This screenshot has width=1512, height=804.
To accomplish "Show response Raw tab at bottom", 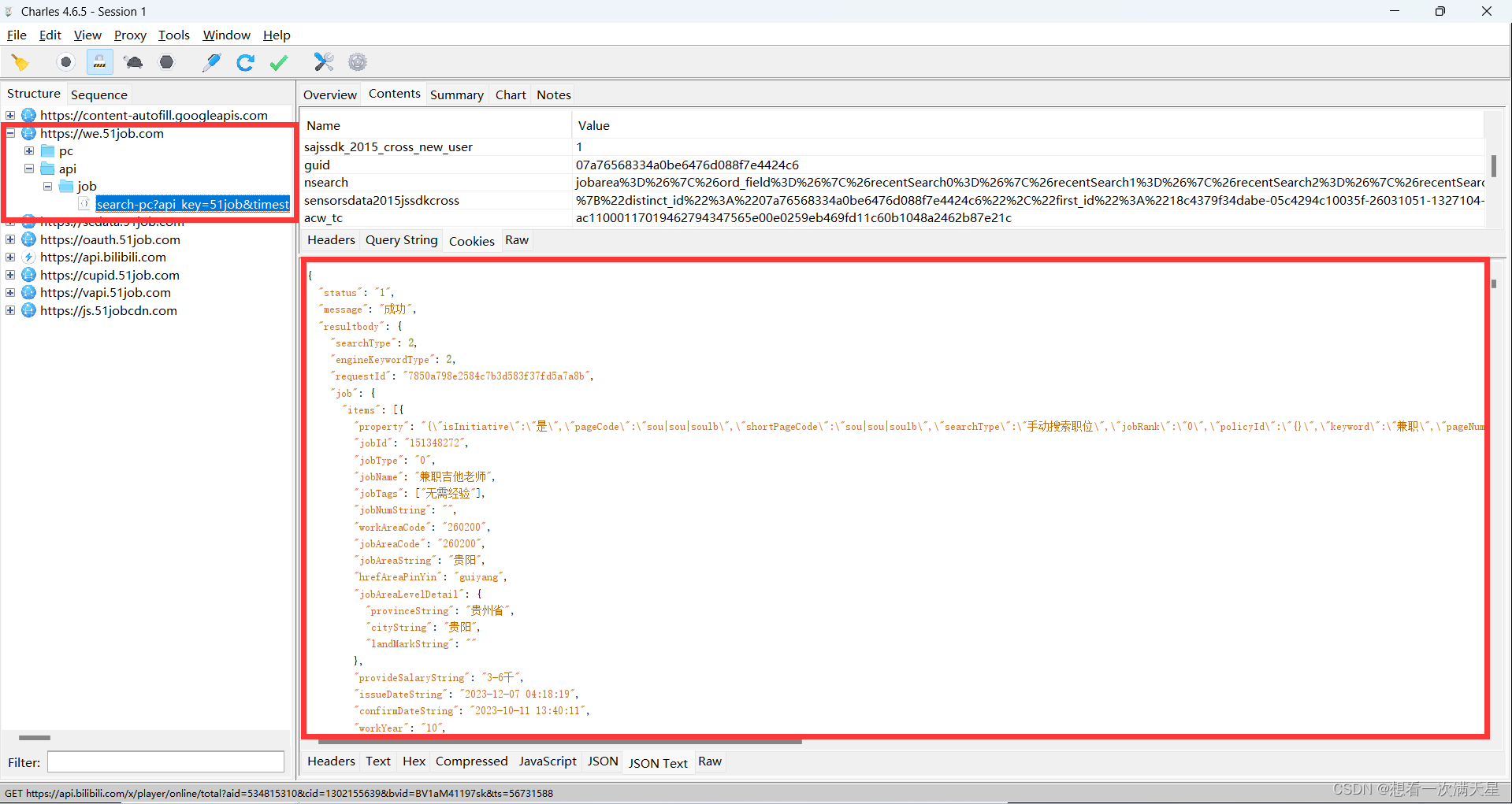I will [710, 761].
